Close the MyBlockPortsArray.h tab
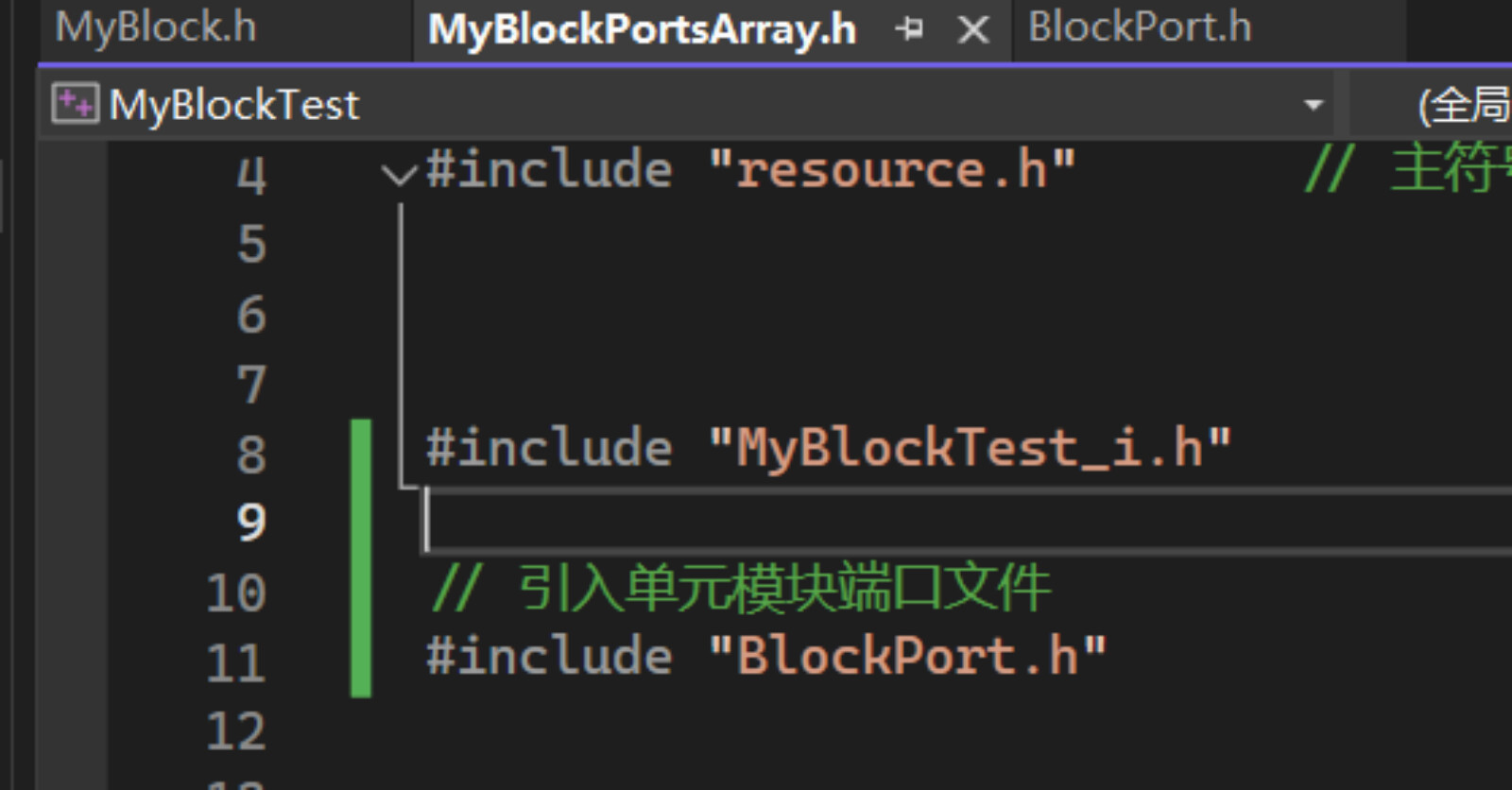This screenshot has height=790, width=1512. [x=973, y=30]
